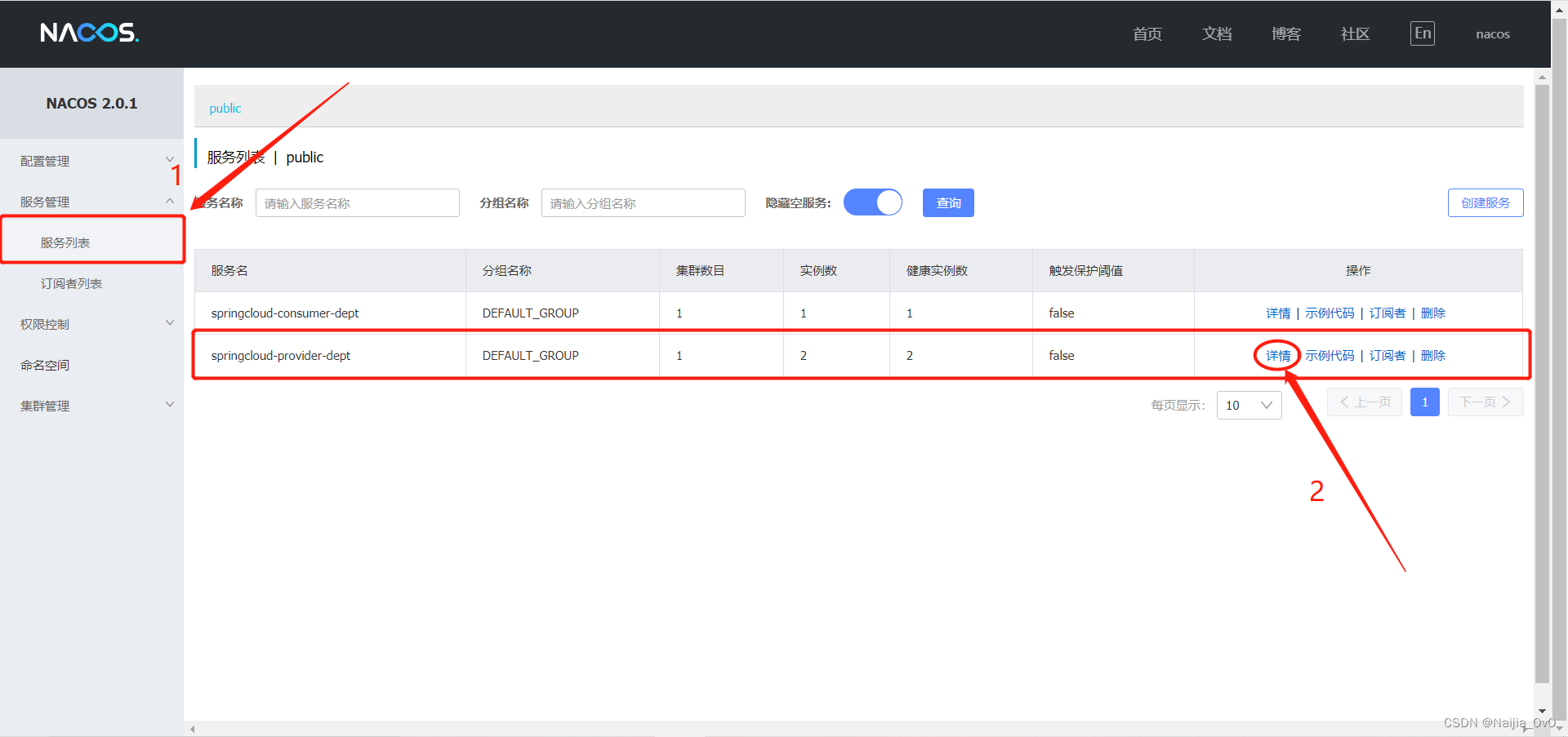Click the inner content vertical scrollbar

(x=1542, y=384)
